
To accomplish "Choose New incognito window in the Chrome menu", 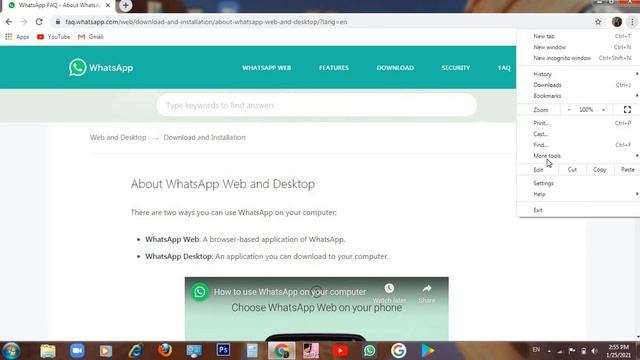I will coord(578,58).
